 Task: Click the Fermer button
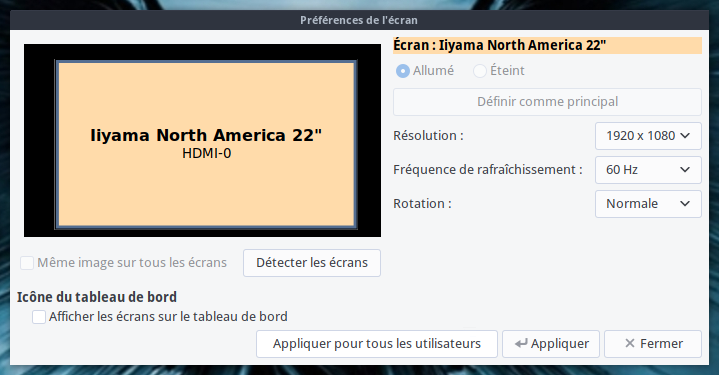point(653,344)
